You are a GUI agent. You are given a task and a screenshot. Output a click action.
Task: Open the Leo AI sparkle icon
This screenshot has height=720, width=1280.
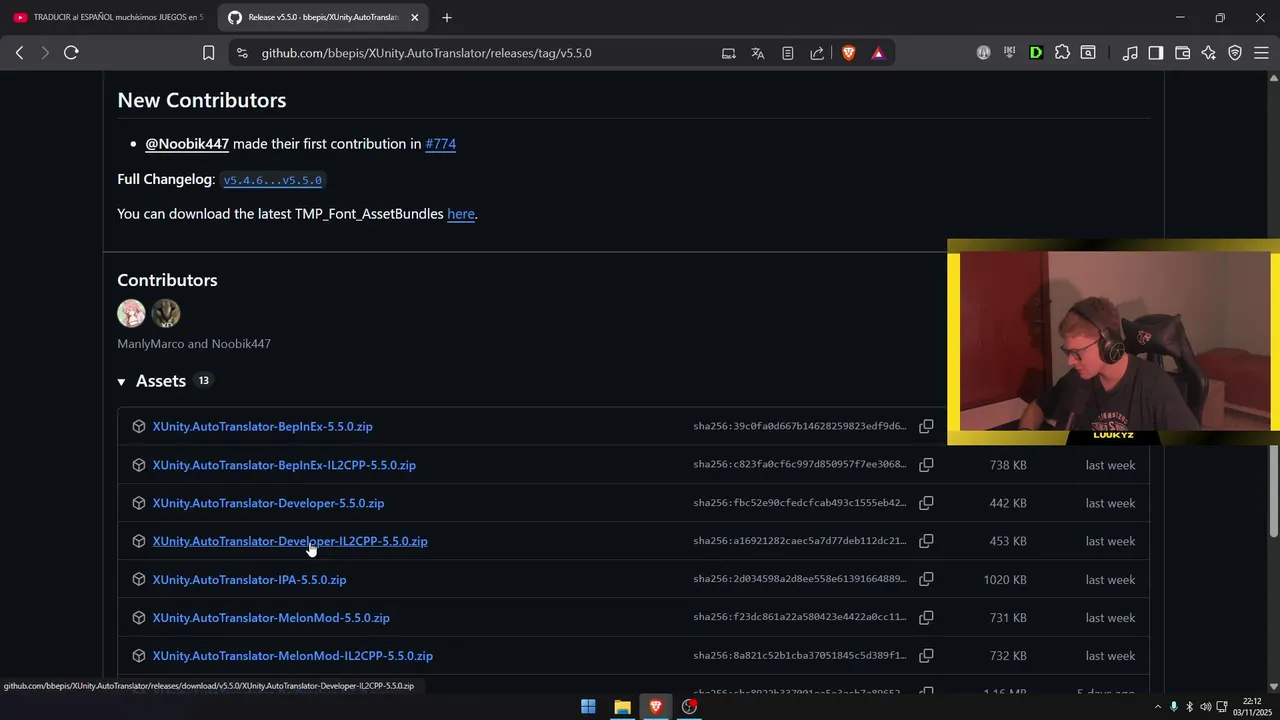[x=1208, y=53]
